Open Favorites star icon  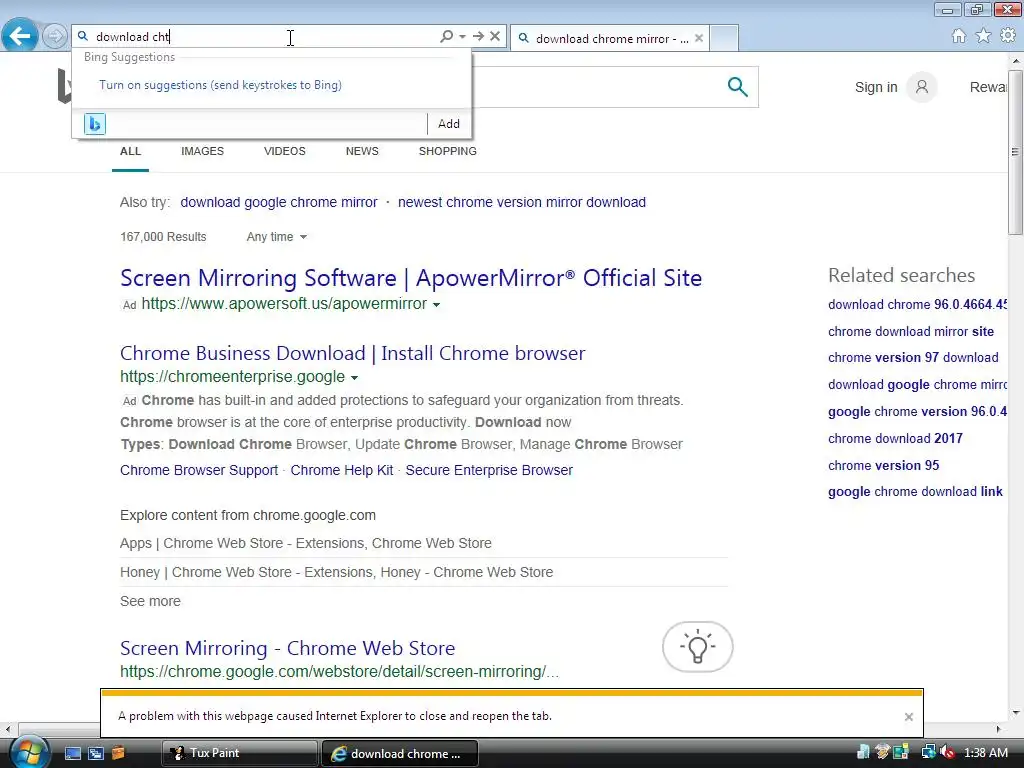coord(983,36)
